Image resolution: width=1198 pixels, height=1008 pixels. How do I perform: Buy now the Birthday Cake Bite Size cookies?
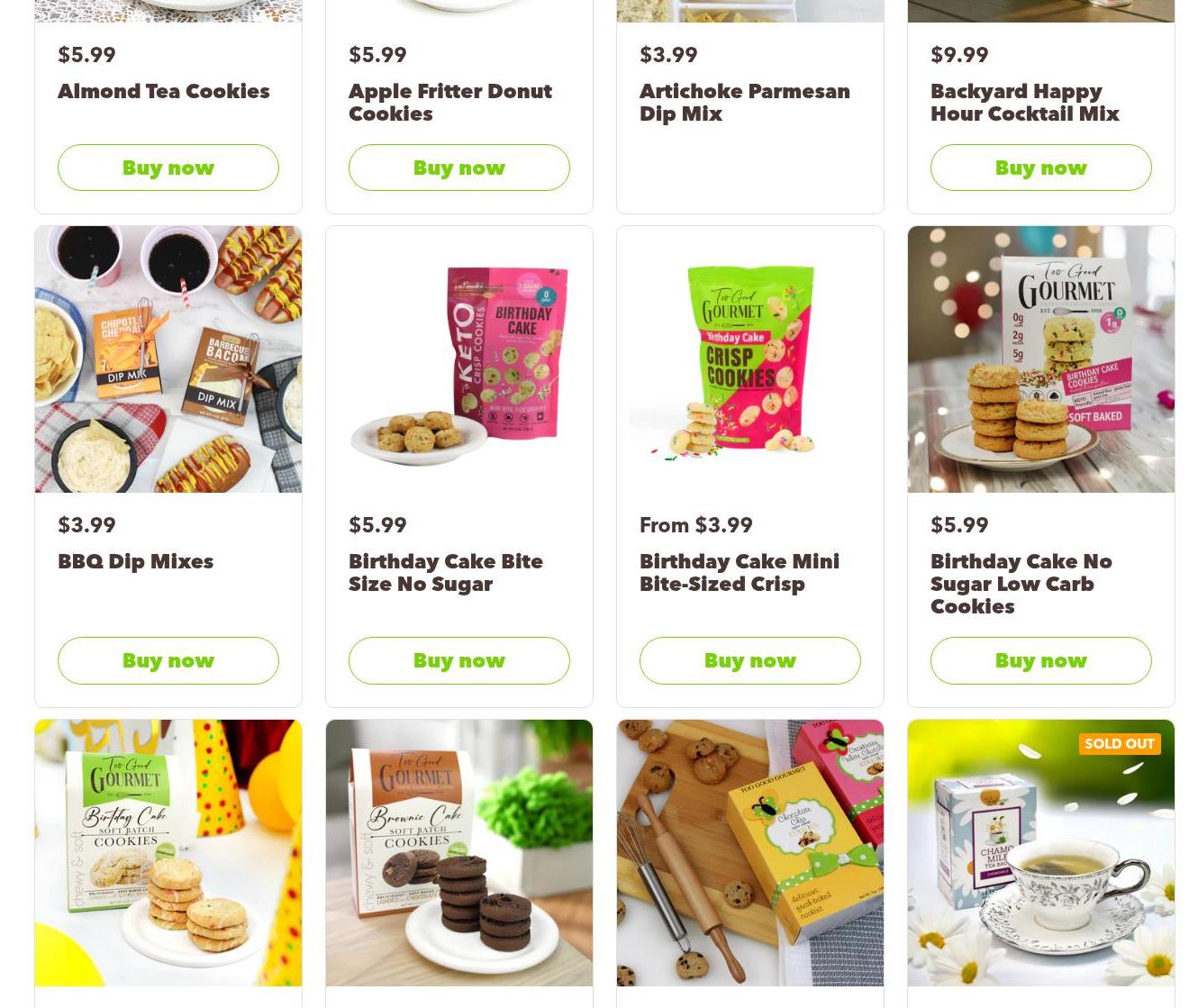tap(459, 660)
